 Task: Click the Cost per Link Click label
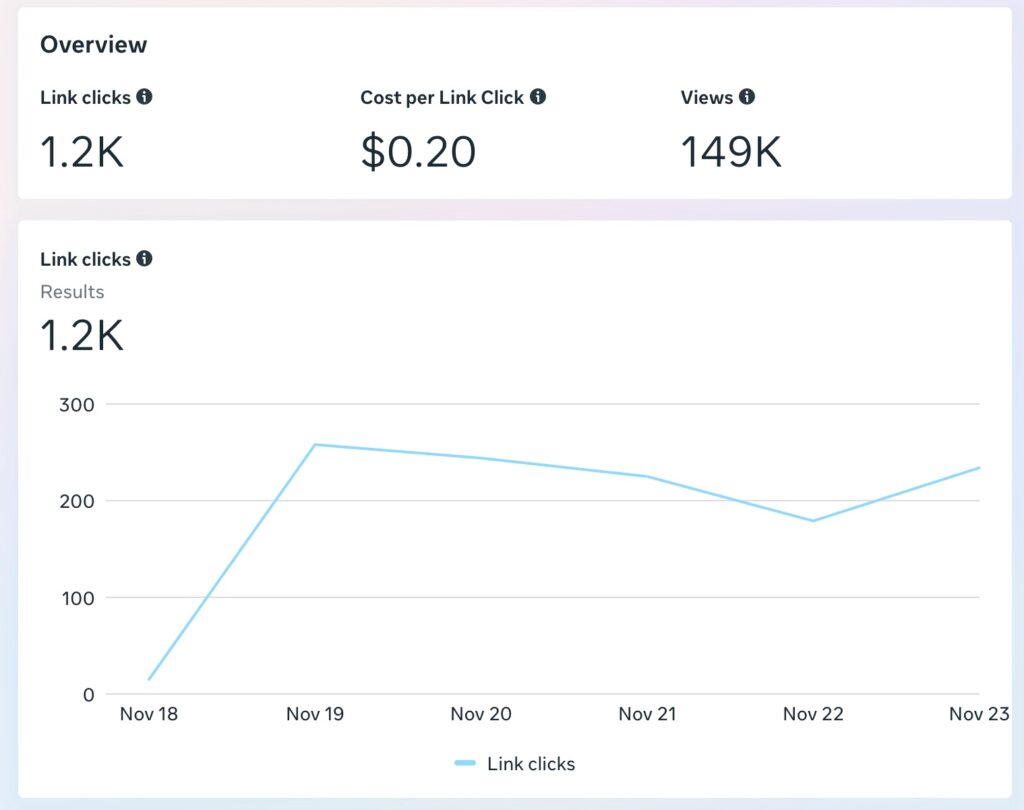pyautogui.click(x=442, y=97)
